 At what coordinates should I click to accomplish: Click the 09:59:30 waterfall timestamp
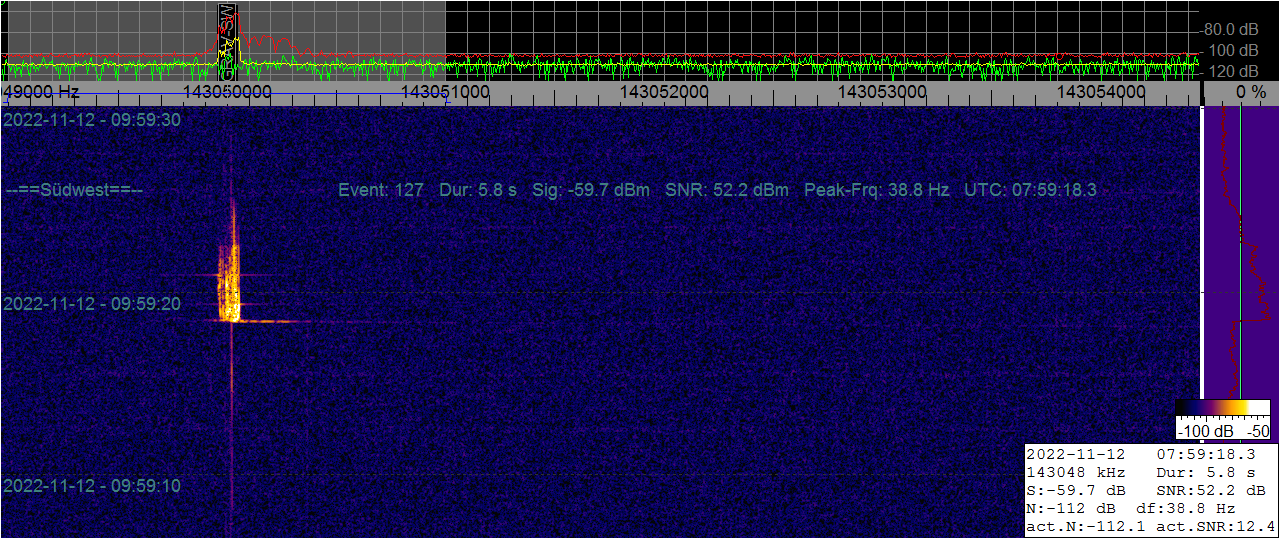(x=92, y=120)
